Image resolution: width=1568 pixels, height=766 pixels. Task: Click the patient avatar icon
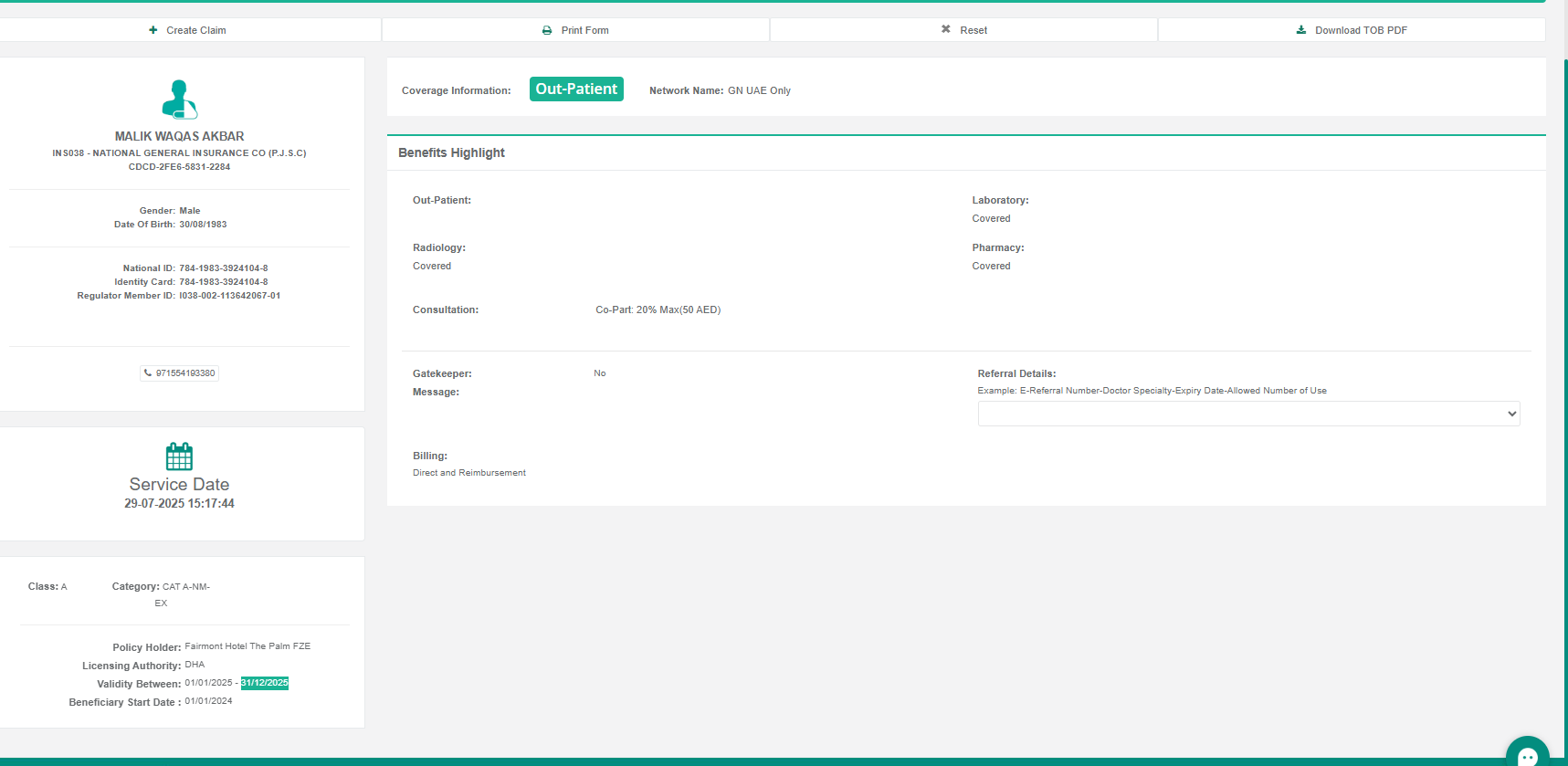point(179,100)
